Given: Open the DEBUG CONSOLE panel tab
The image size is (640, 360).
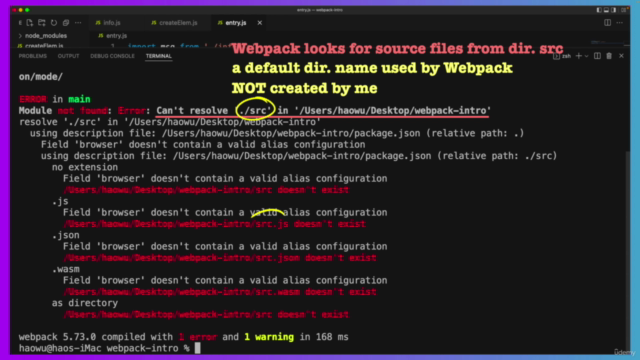Looking at the screenshot, I should [112, 56].
